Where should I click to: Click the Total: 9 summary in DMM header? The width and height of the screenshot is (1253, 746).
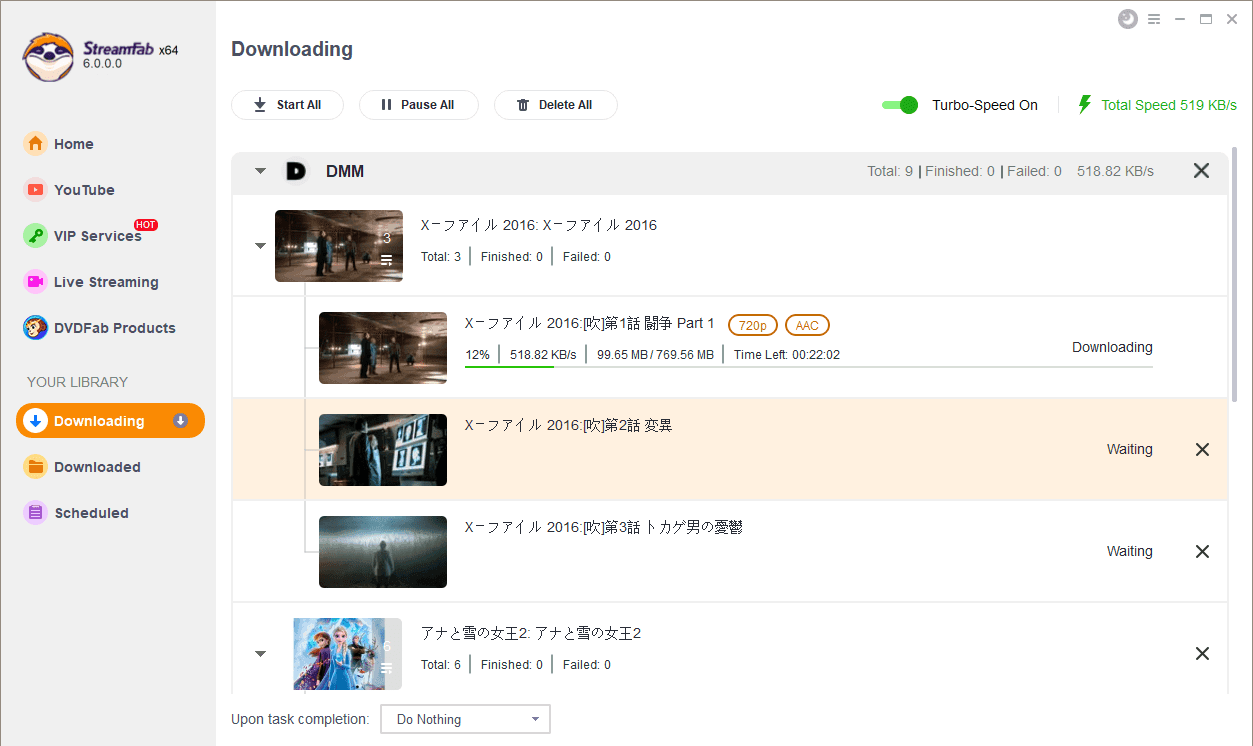click(x=890, y=171)
